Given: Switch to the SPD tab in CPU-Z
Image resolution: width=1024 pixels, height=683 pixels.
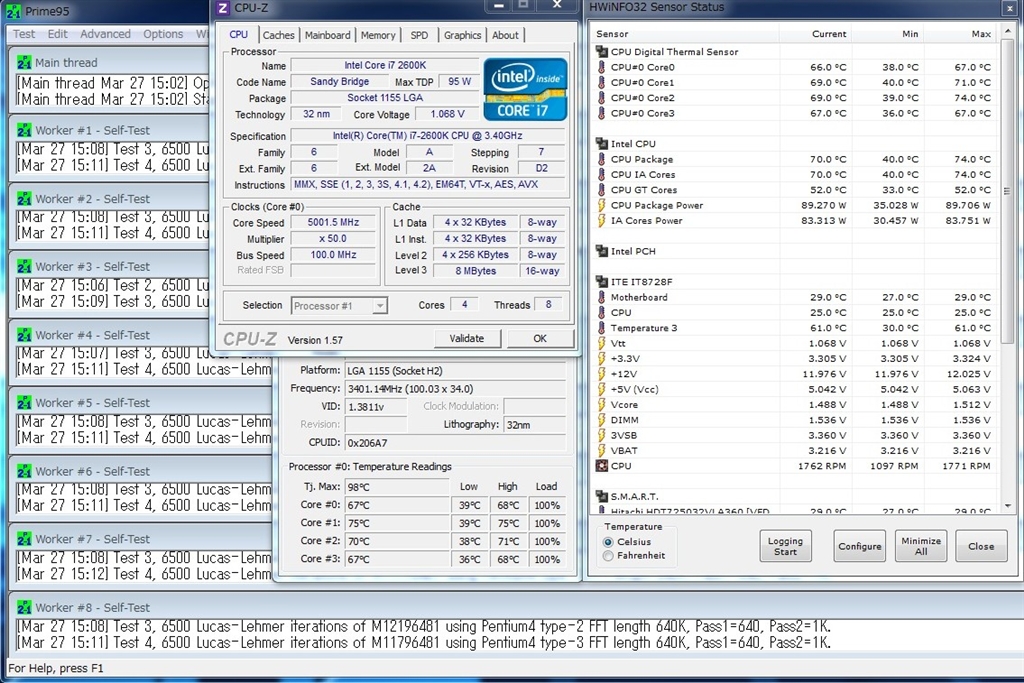Looking at the screenshot, I should coord(419,35).
